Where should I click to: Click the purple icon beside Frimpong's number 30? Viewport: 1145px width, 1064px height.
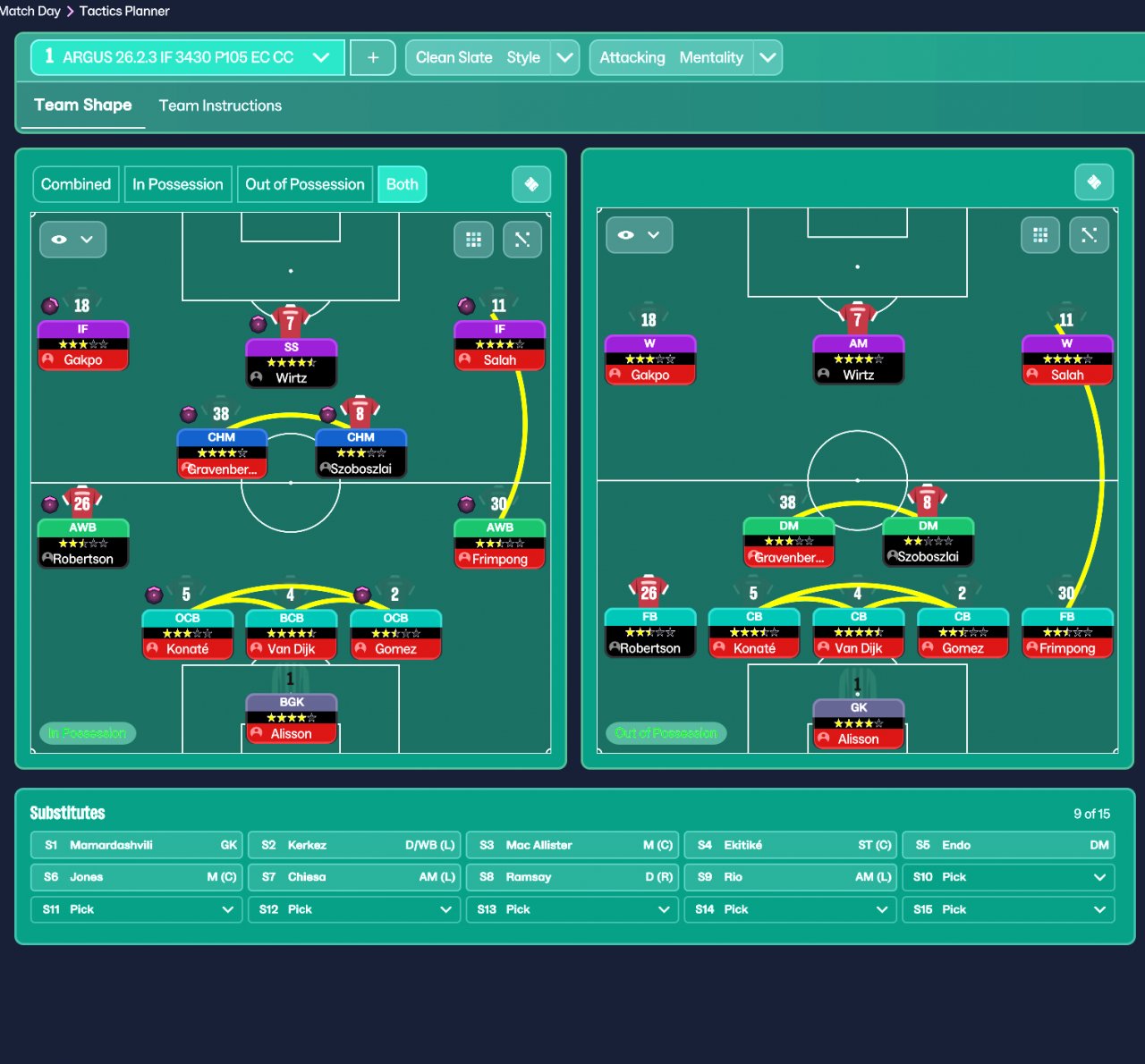[x=467, y=504]
